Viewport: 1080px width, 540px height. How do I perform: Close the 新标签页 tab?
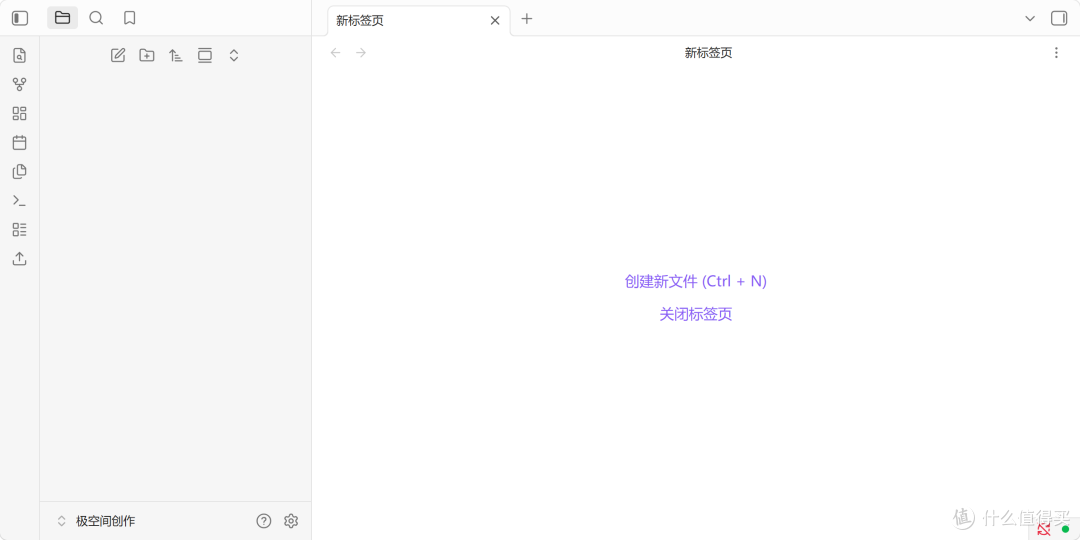coord(495,21)
